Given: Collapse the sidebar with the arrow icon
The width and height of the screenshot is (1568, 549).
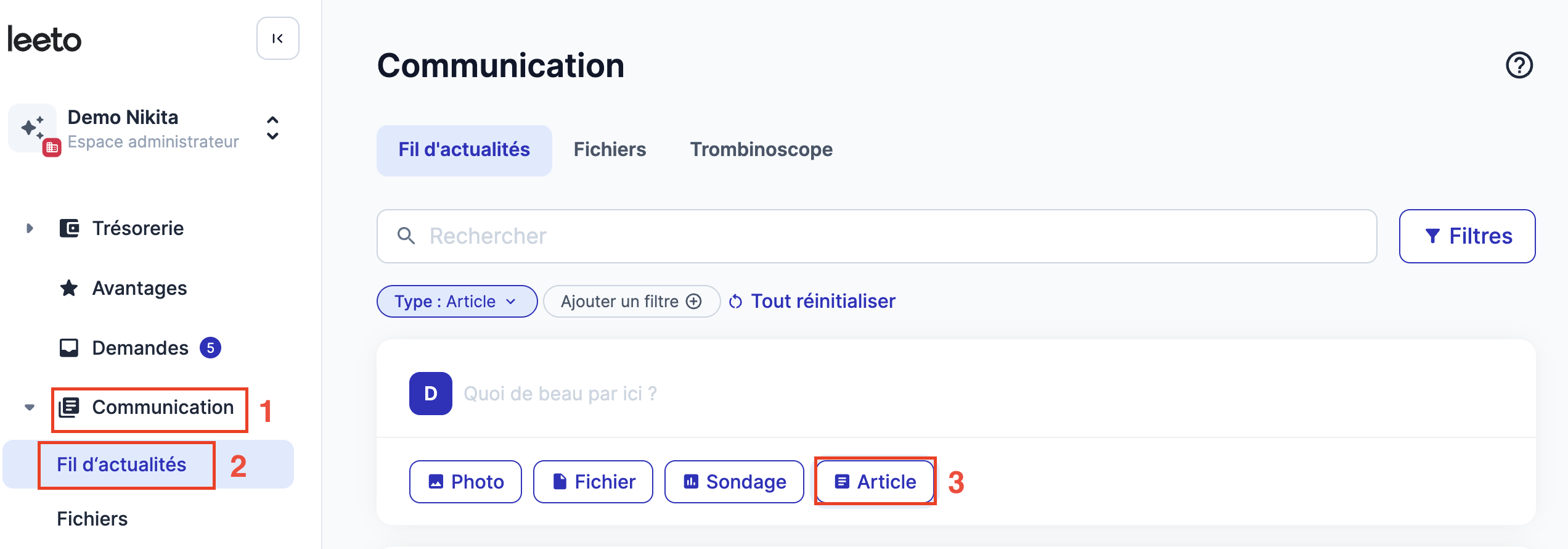Looking at the screenshot, I should (x=278, y=38).
